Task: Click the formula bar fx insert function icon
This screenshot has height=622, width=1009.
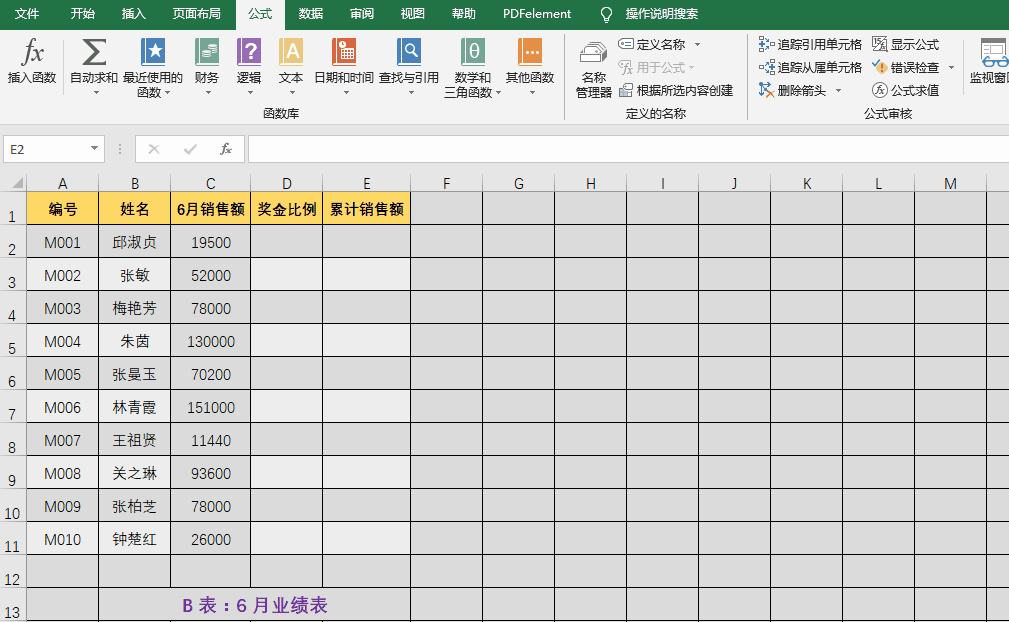Action: click(226, 149)
